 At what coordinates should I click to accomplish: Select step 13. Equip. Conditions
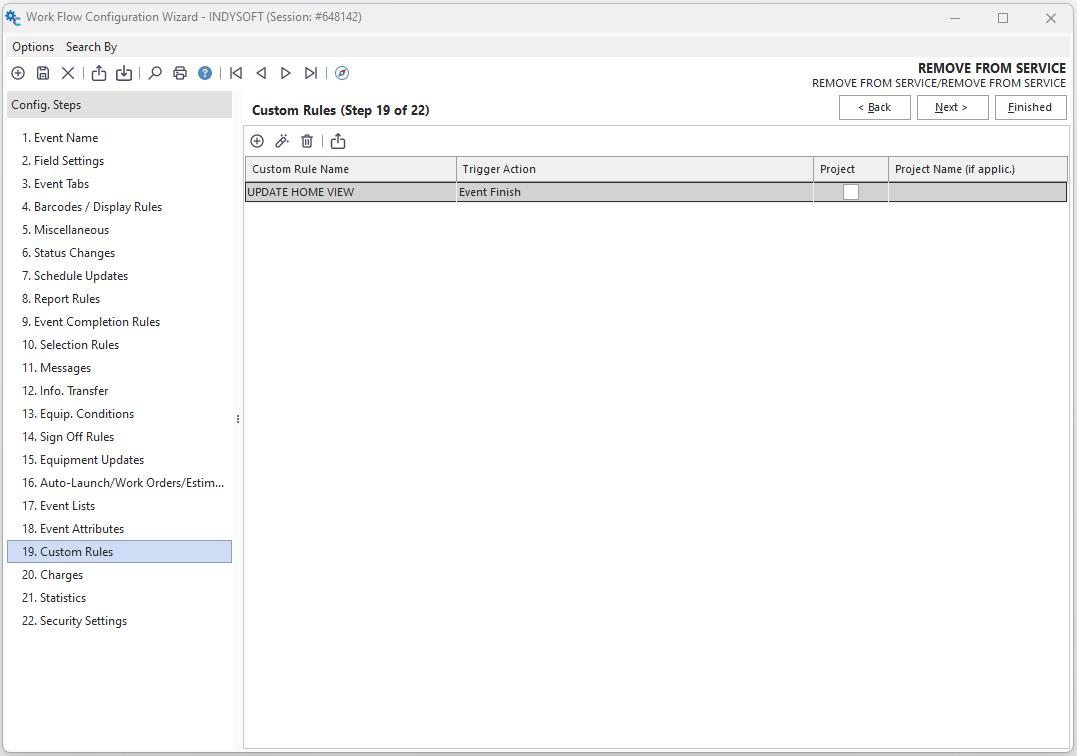120,414
